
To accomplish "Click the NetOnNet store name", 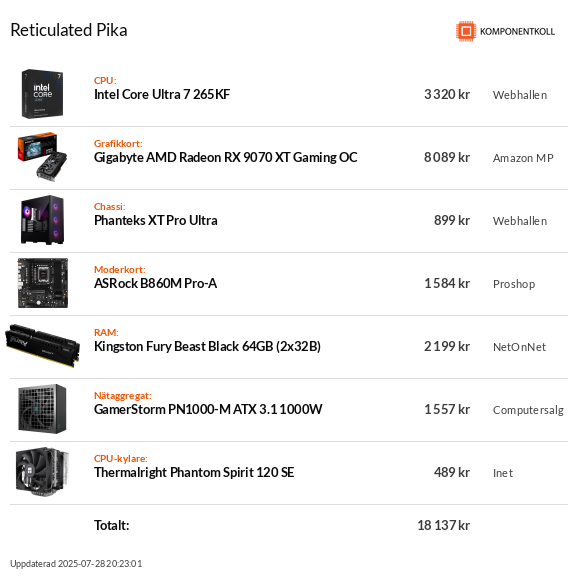I will (x=519, y=347).
